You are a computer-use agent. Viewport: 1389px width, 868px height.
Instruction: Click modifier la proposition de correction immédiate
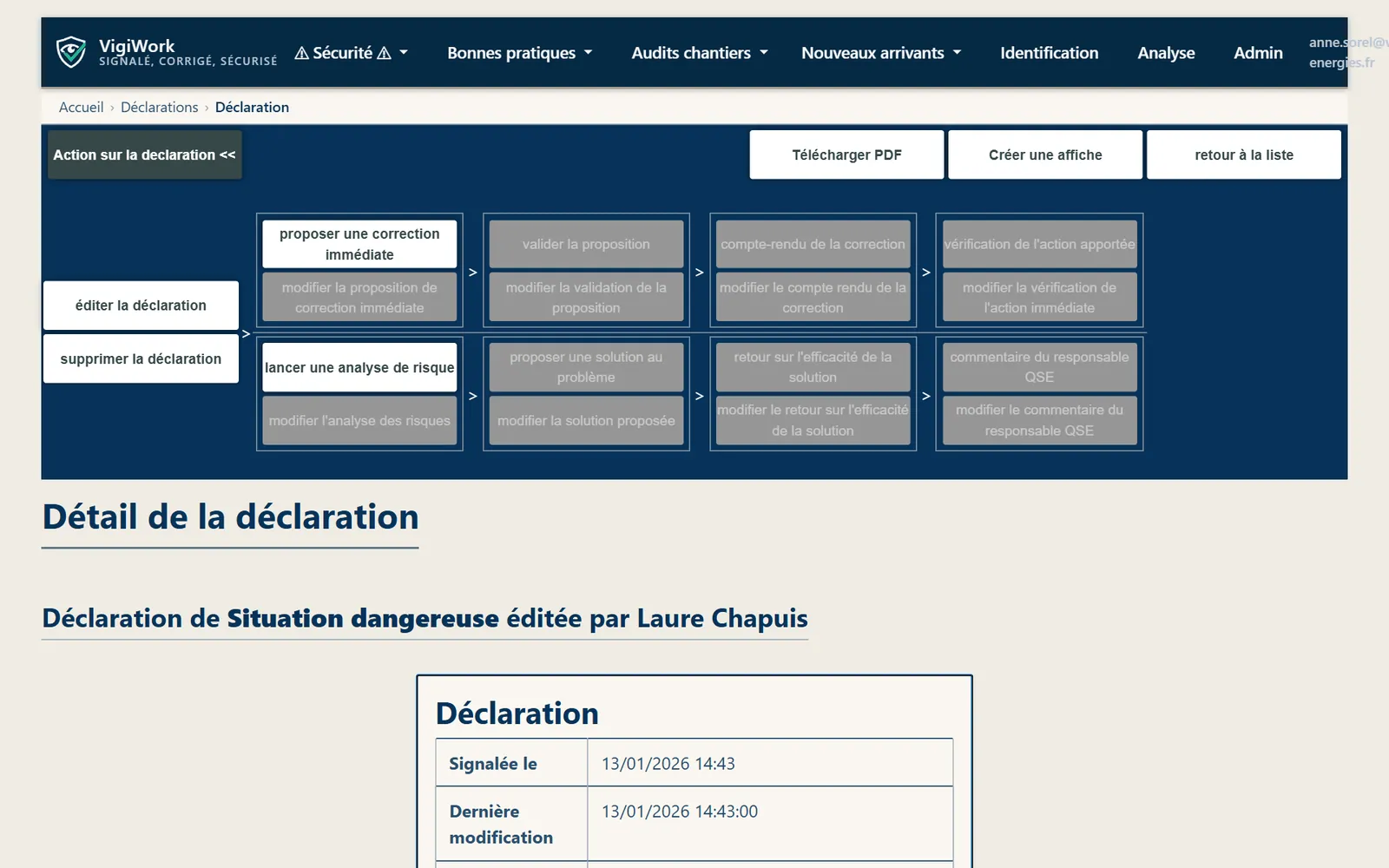[x=359, y=297]
